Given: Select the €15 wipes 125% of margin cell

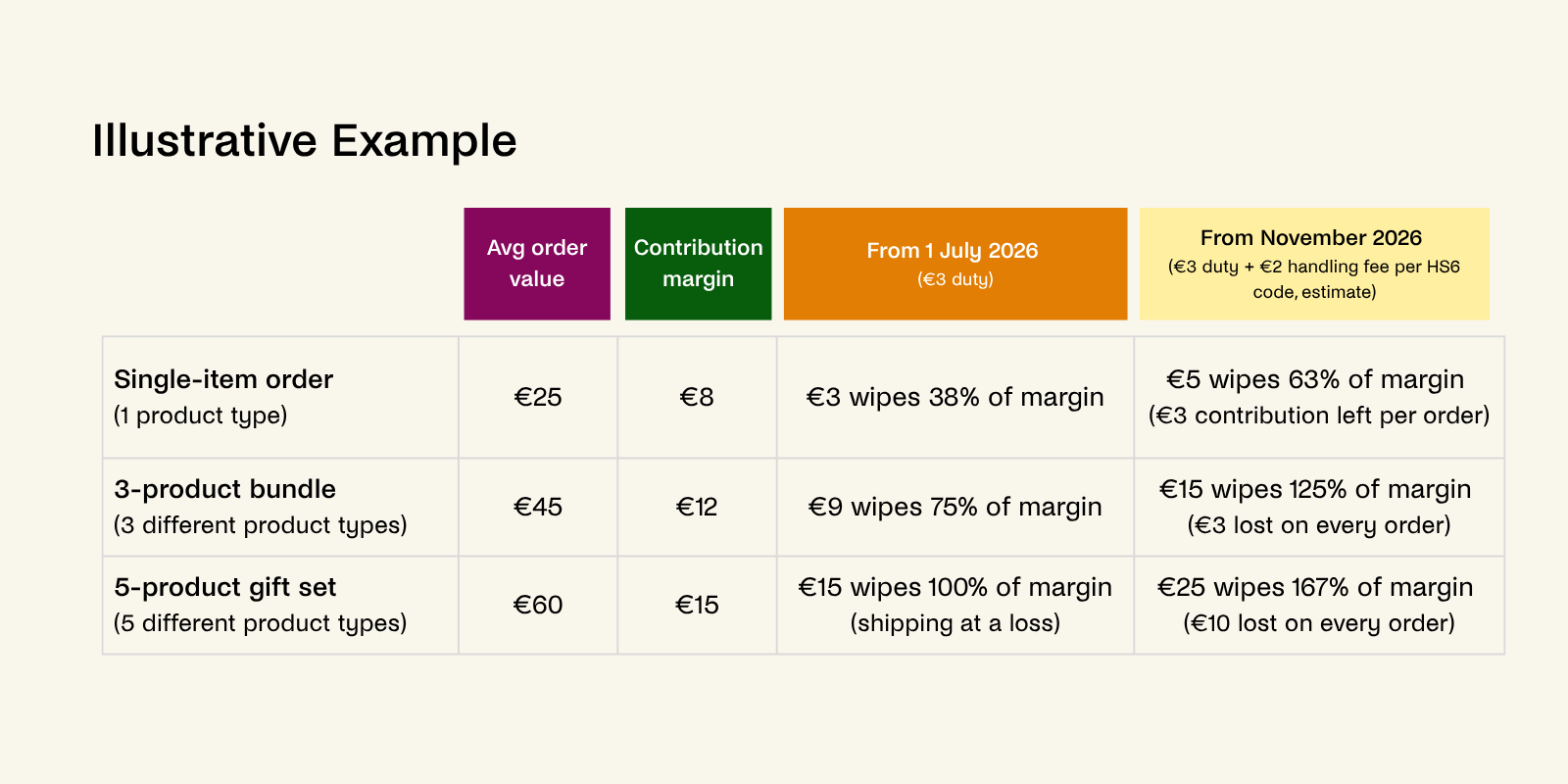Looking at the screenshot, I should (x=1319, y=507).
